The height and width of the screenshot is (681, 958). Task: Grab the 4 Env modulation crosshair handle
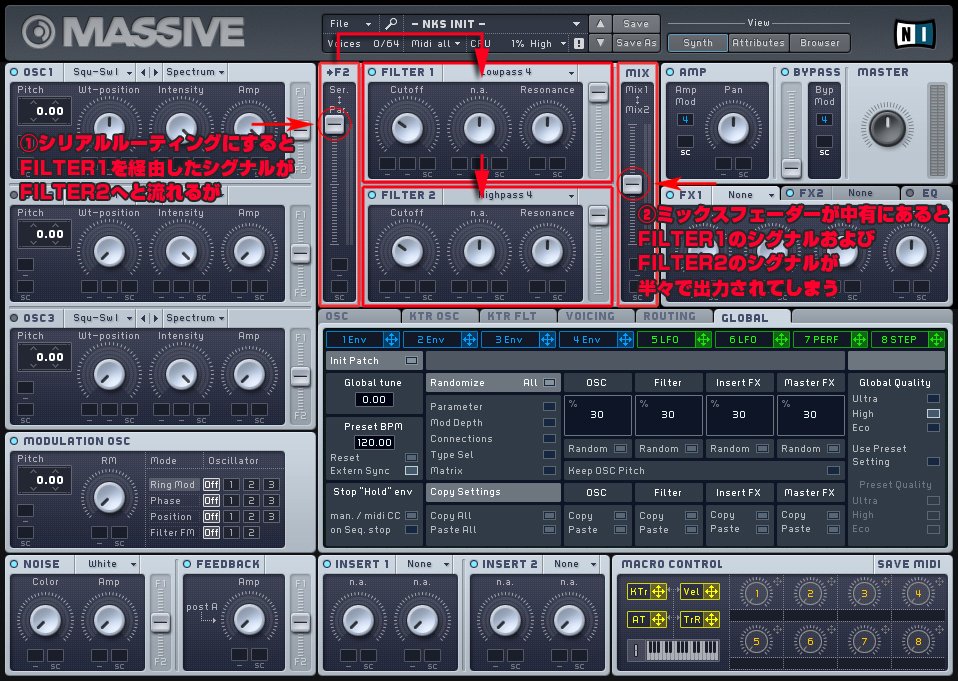625,340
